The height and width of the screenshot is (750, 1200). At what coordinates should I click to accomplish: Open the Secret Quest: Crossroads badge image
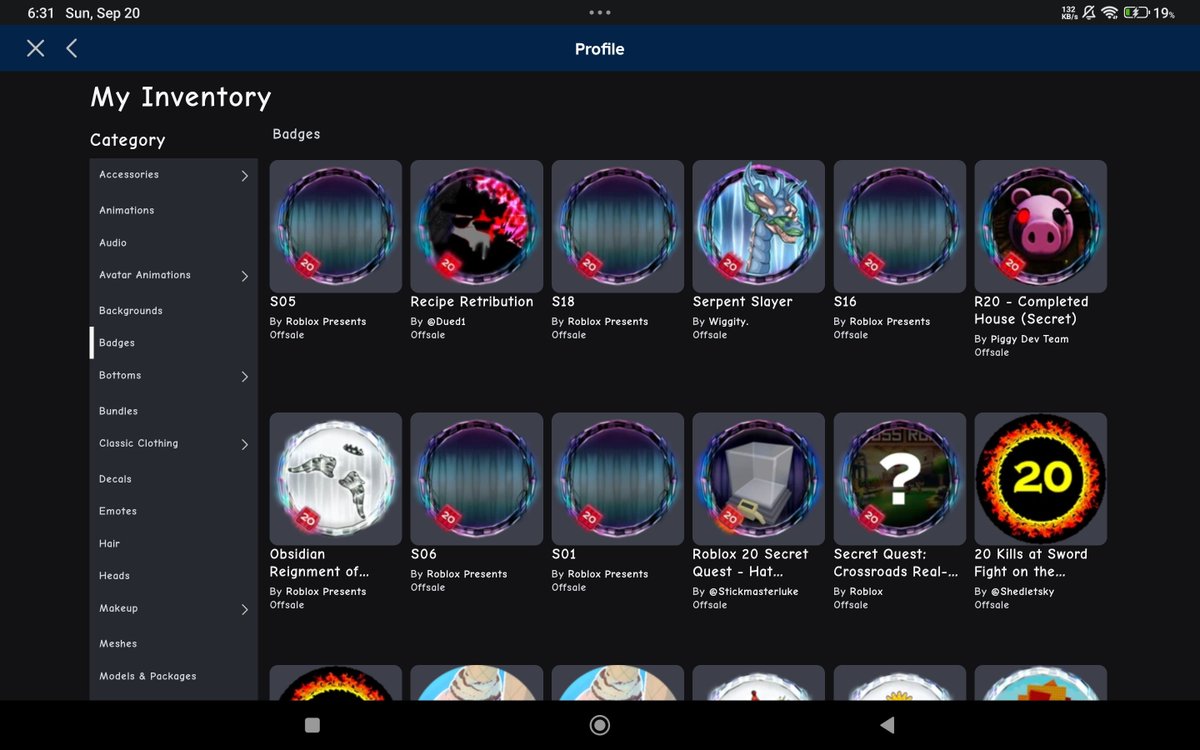pos(900,479)
